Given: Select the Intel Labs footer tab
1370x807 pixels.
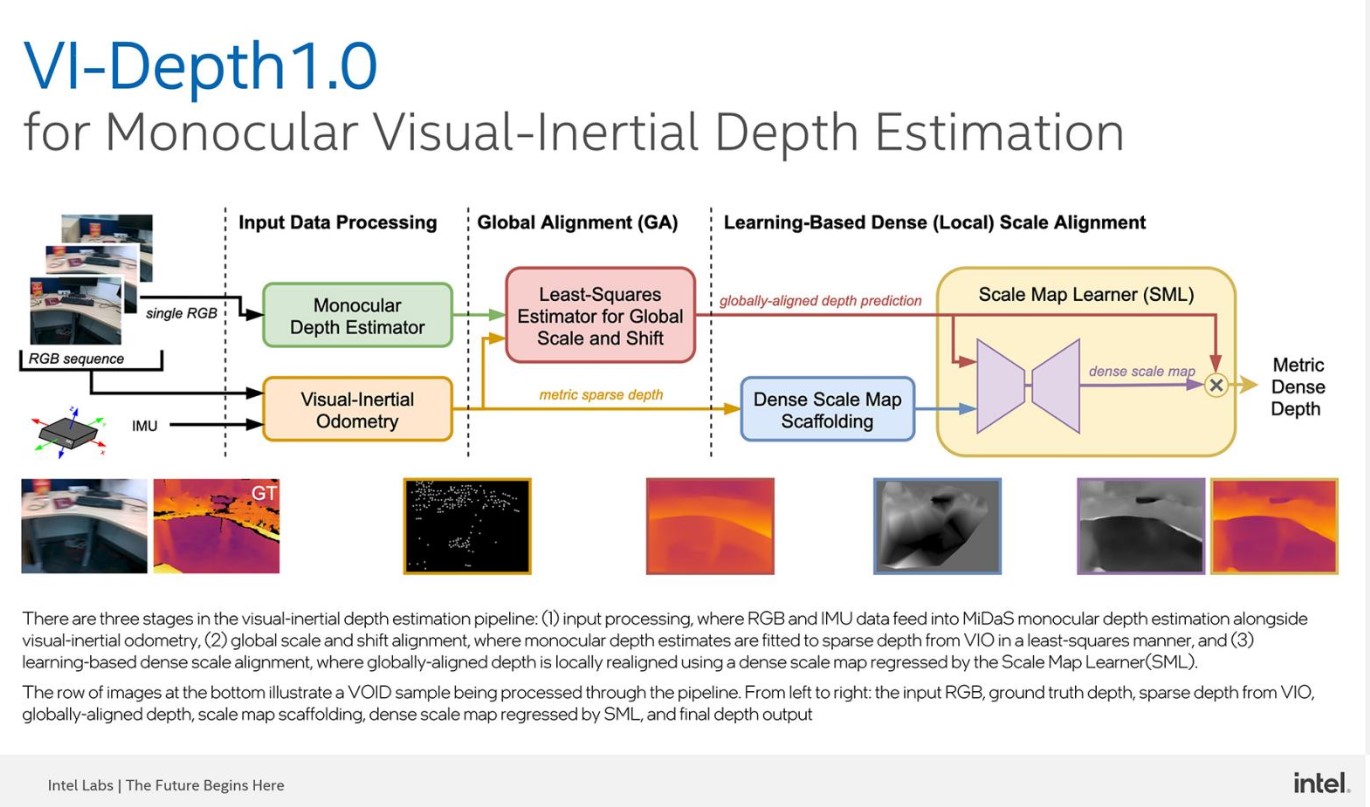Looking at the screenshot, I should [x=166, y=785].
